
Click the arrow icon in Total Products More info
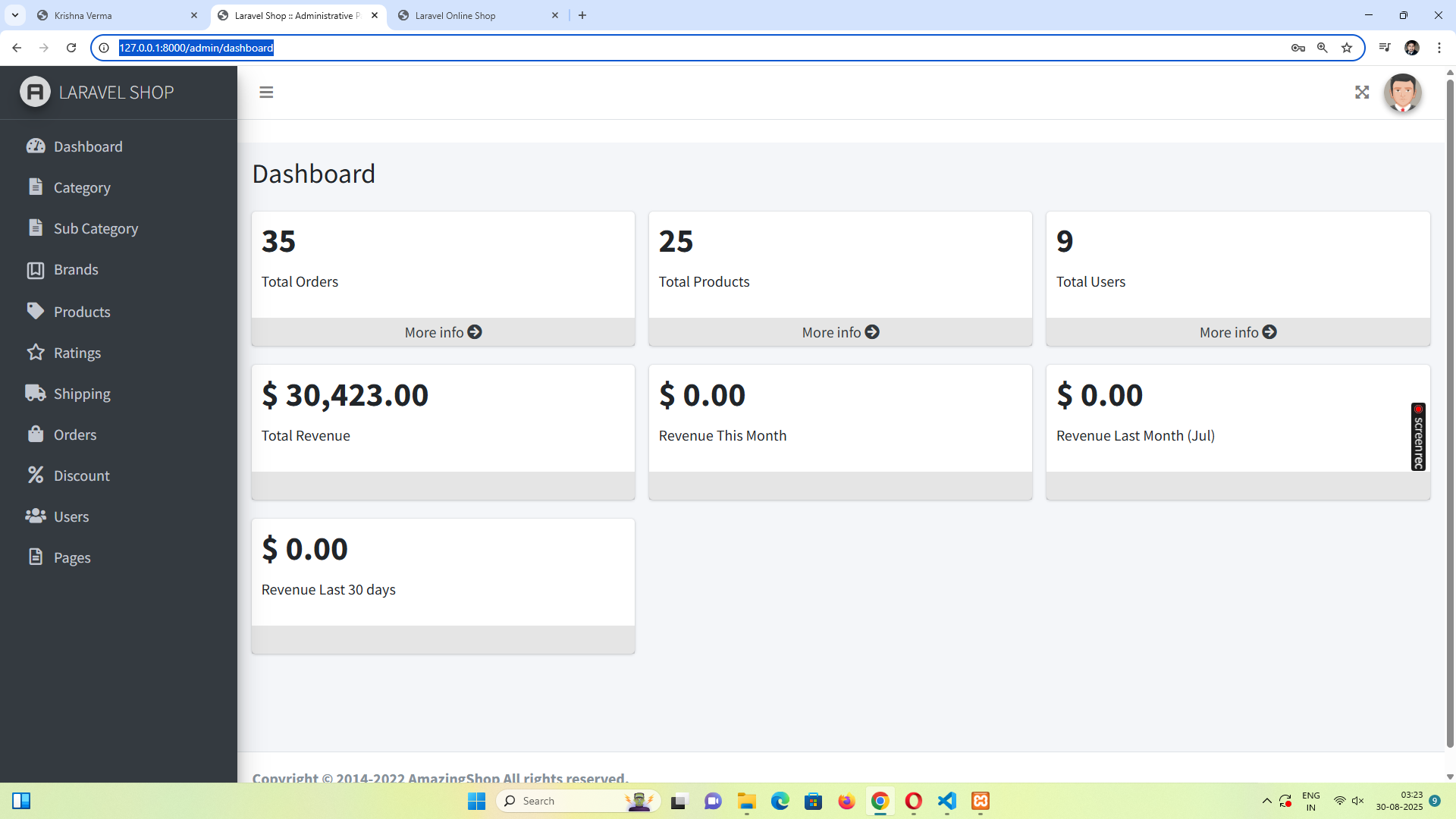tap(872, 332)
